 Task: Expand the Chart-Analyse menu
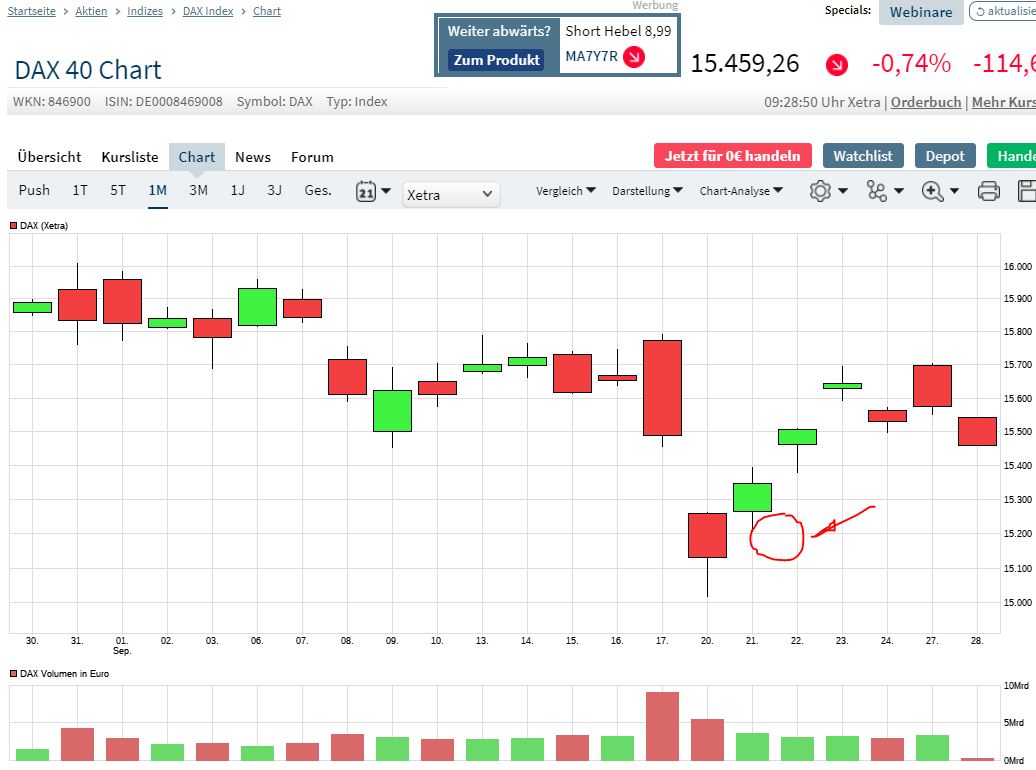(741, 190)
